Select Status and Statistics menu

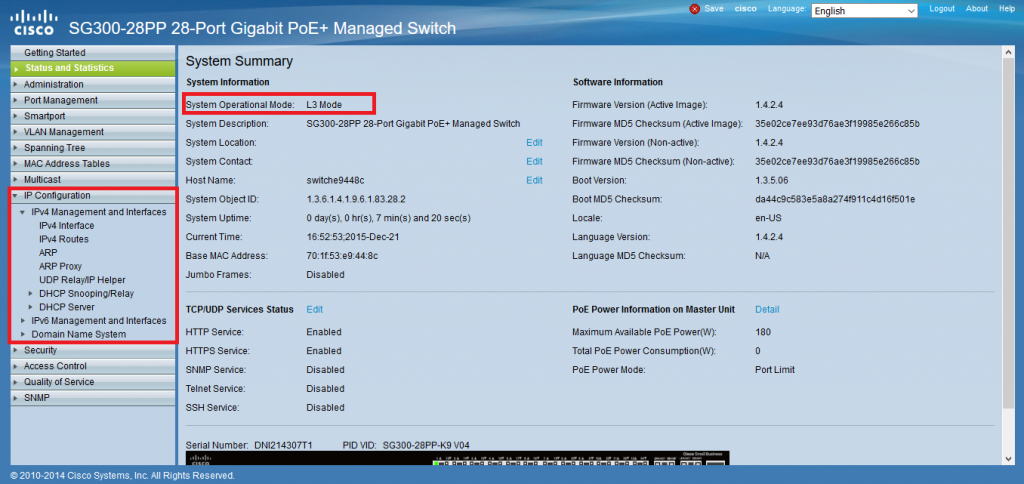(93, 68)
